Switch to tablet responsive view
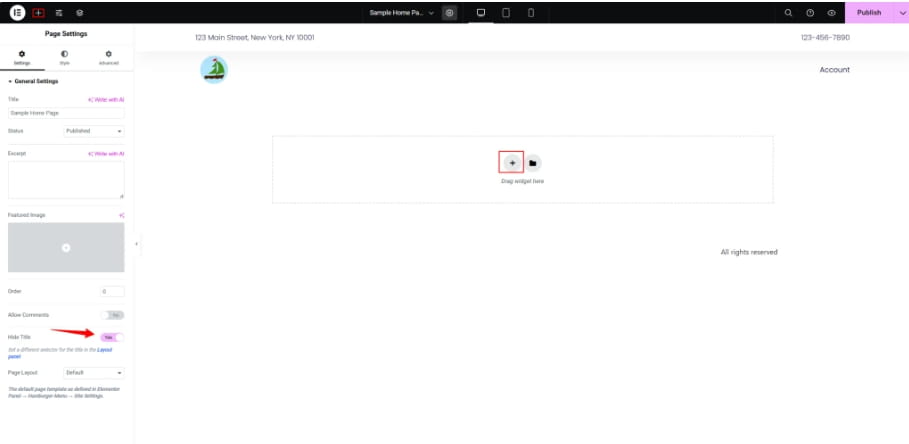The width and height of the screenshot is (909, 444). 506,13
